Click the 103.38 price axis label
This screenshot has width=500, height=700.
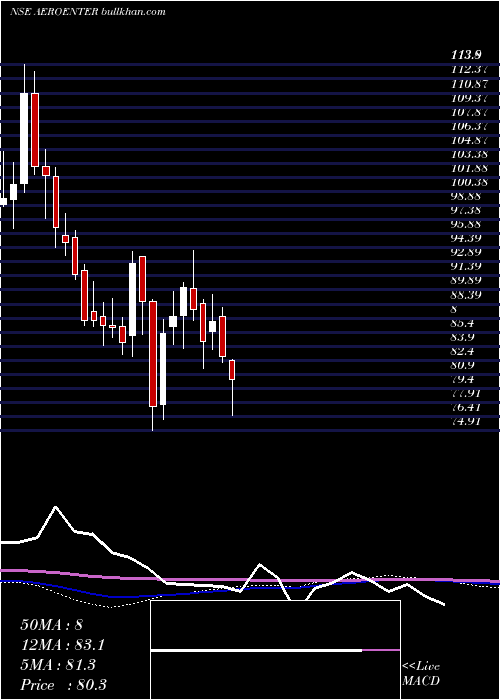[x=469, y=154]
